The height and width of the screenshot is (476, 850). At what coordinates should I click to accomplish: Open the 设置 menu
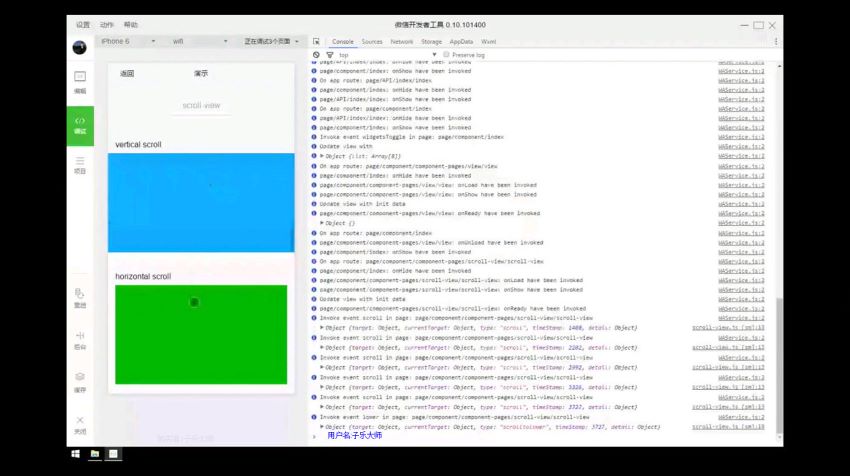[83, 25]
